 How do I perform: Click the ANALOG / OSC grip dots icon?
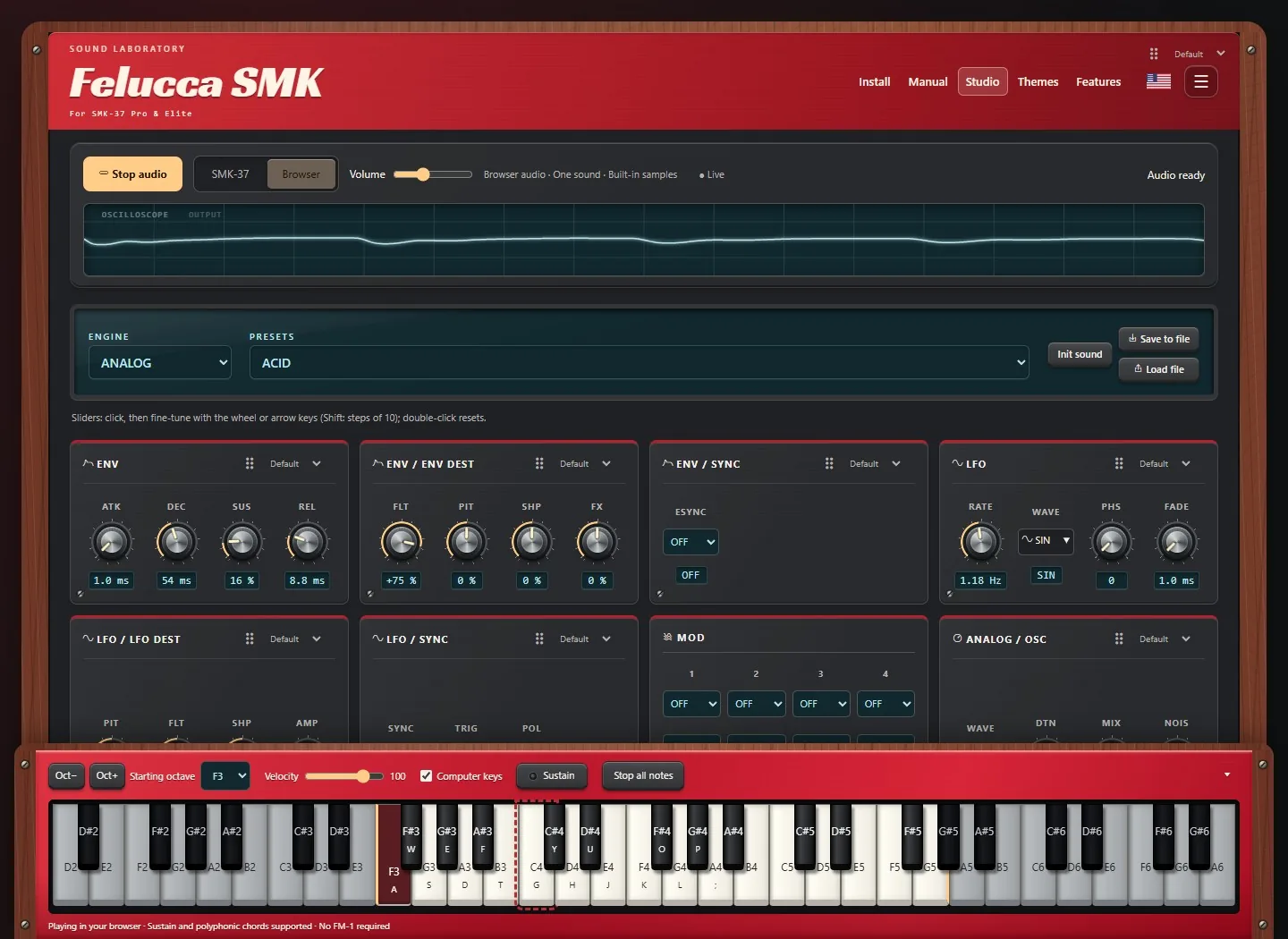click(x=1119, y=639)
